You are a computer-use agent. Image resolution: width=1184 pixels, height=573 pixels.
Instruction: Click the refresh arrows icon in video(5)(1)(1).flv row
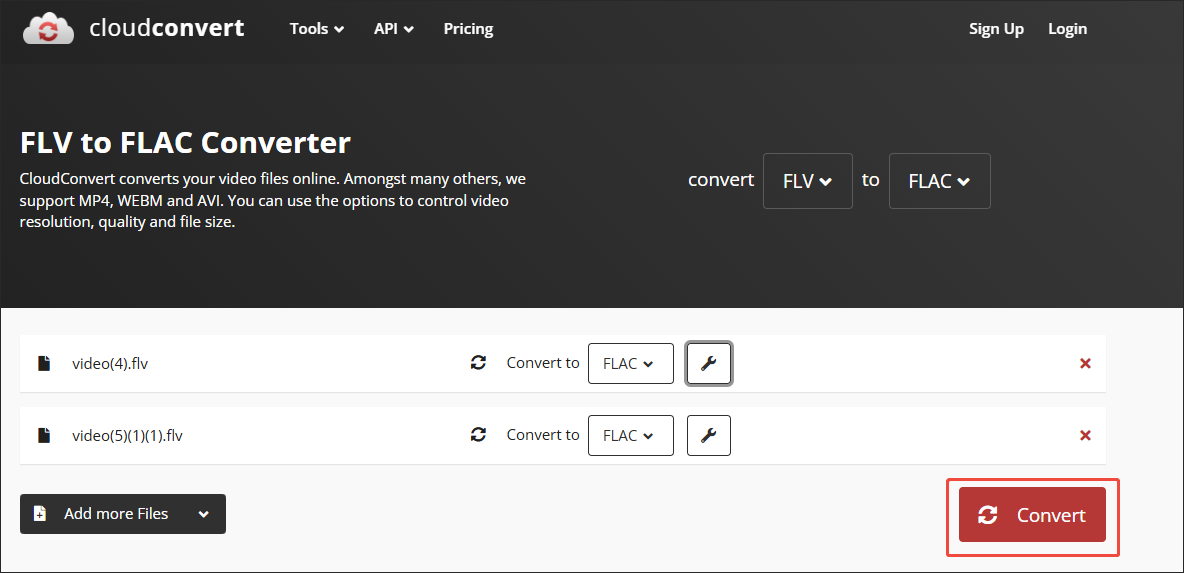coord(478,435)
